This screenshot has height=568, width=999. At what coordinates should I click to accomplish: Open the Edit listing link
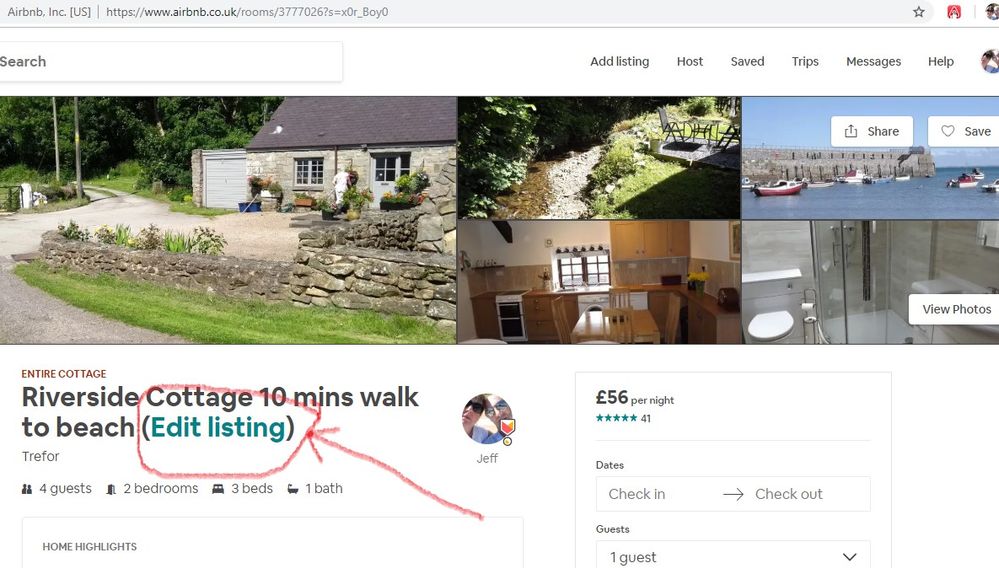coord(218,427)
